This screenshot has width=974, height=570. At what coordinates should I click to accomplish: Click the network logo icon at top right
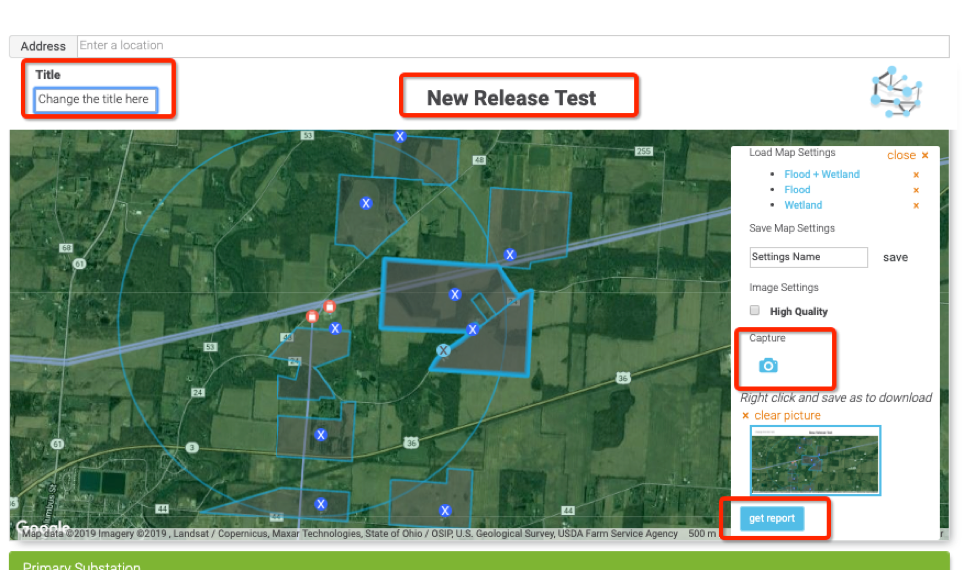(x=895, y=93)
